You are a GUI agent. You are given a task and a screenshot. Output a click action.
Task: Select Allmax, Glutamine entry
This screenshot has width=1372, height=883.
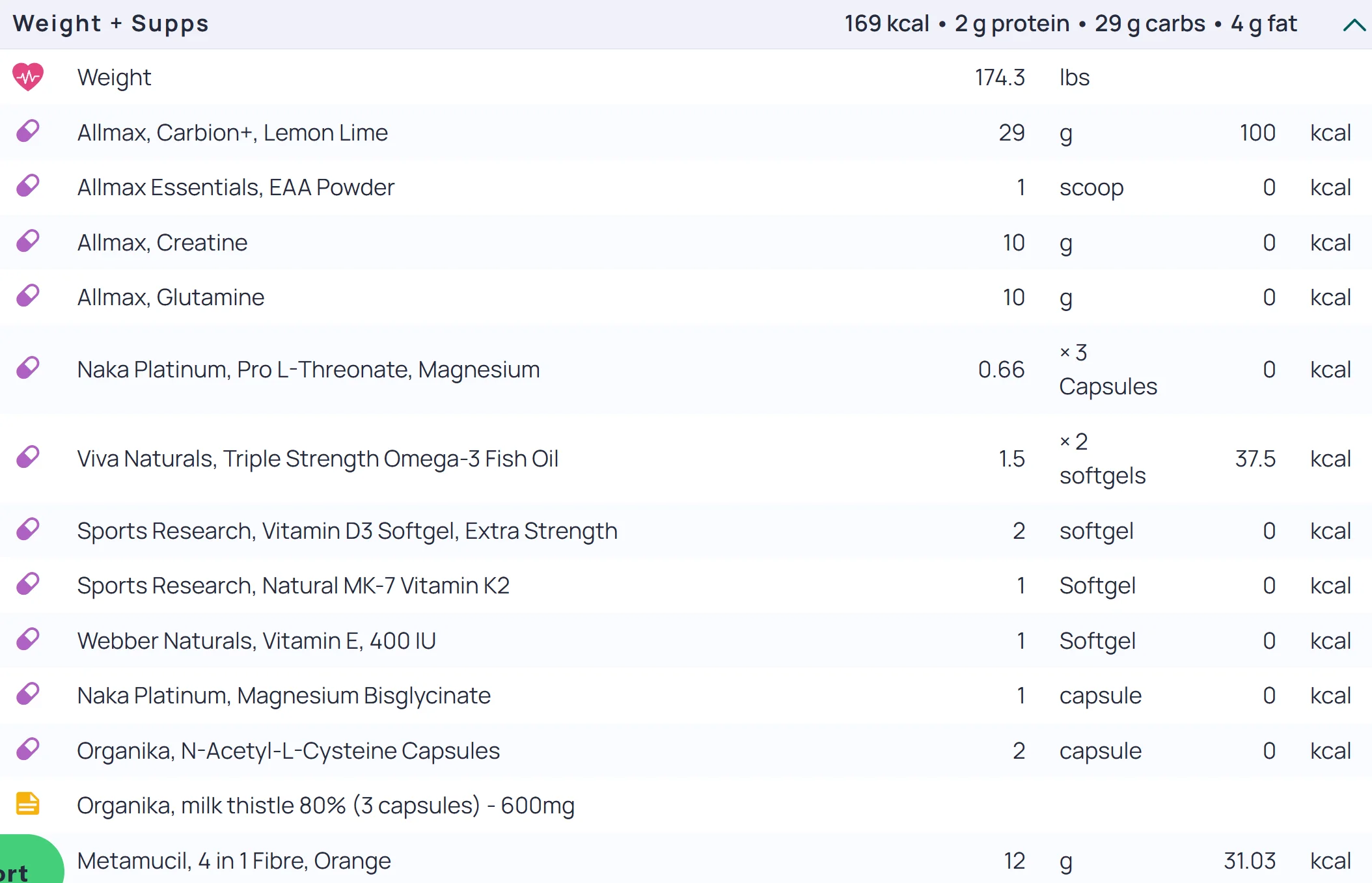click(171, 297)
